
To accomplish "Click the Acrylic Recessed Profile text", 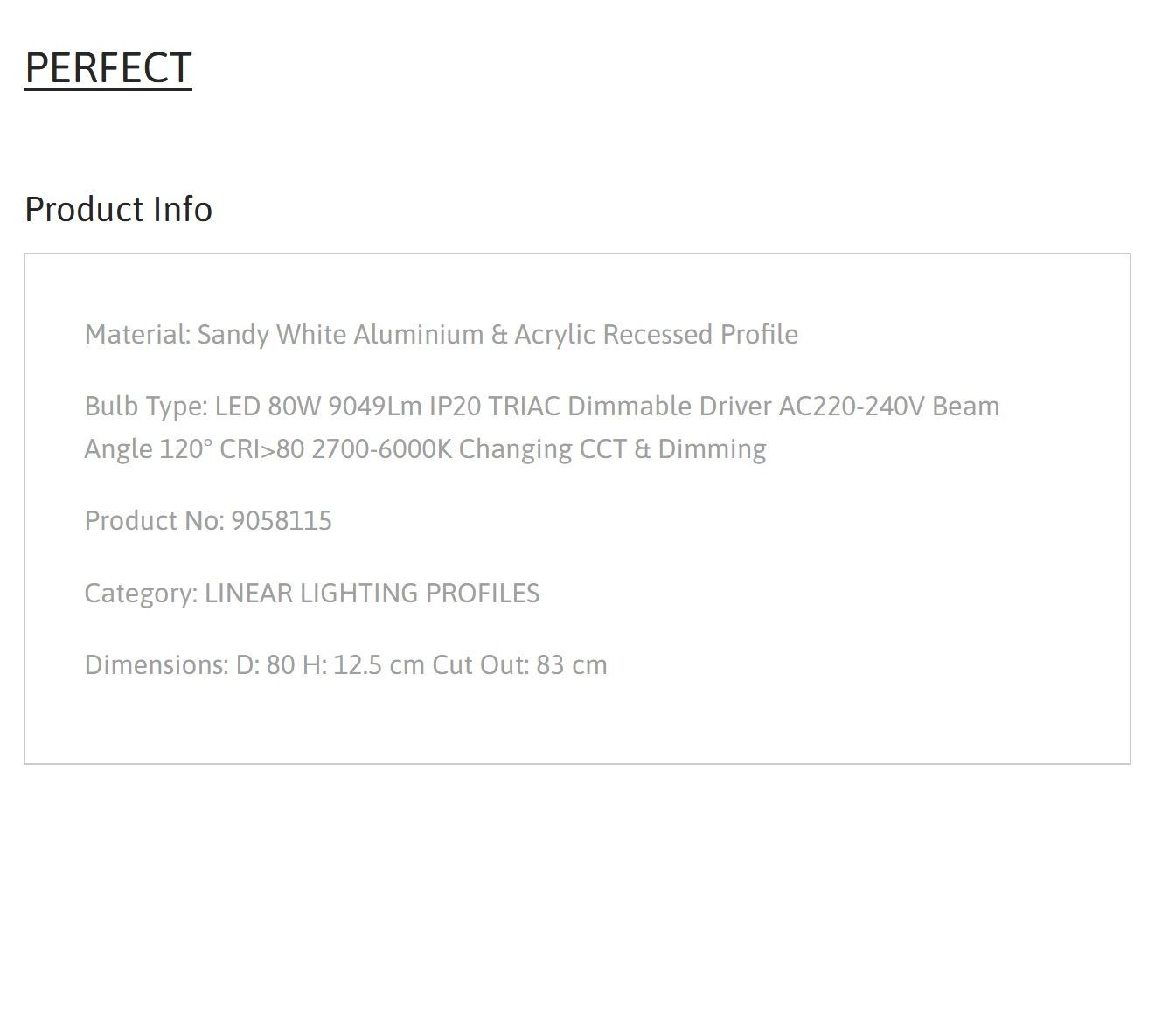I will [656, 334].
